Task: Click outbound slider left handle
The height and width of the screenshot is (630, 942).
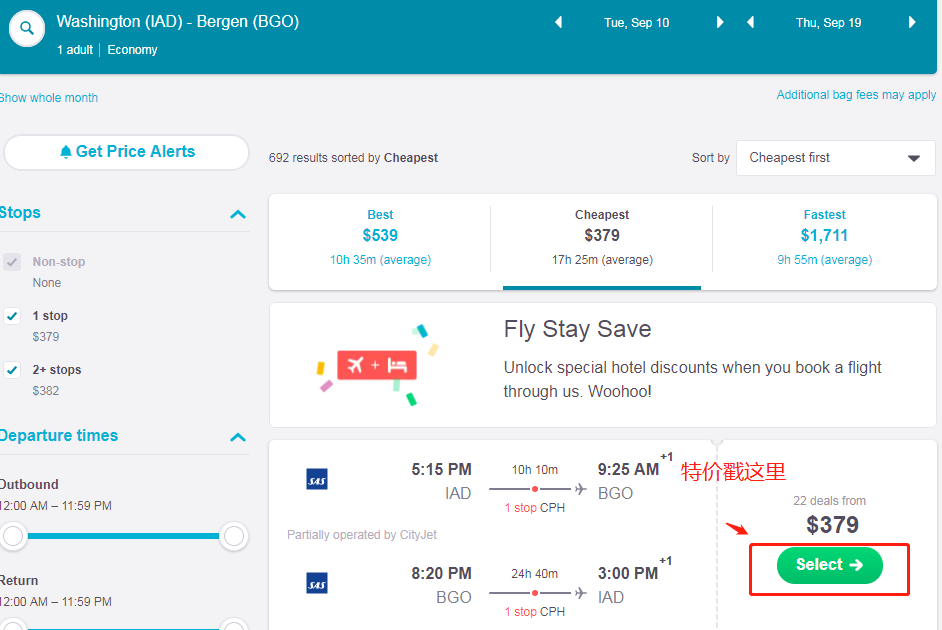Action: click(x=13, y=536)
